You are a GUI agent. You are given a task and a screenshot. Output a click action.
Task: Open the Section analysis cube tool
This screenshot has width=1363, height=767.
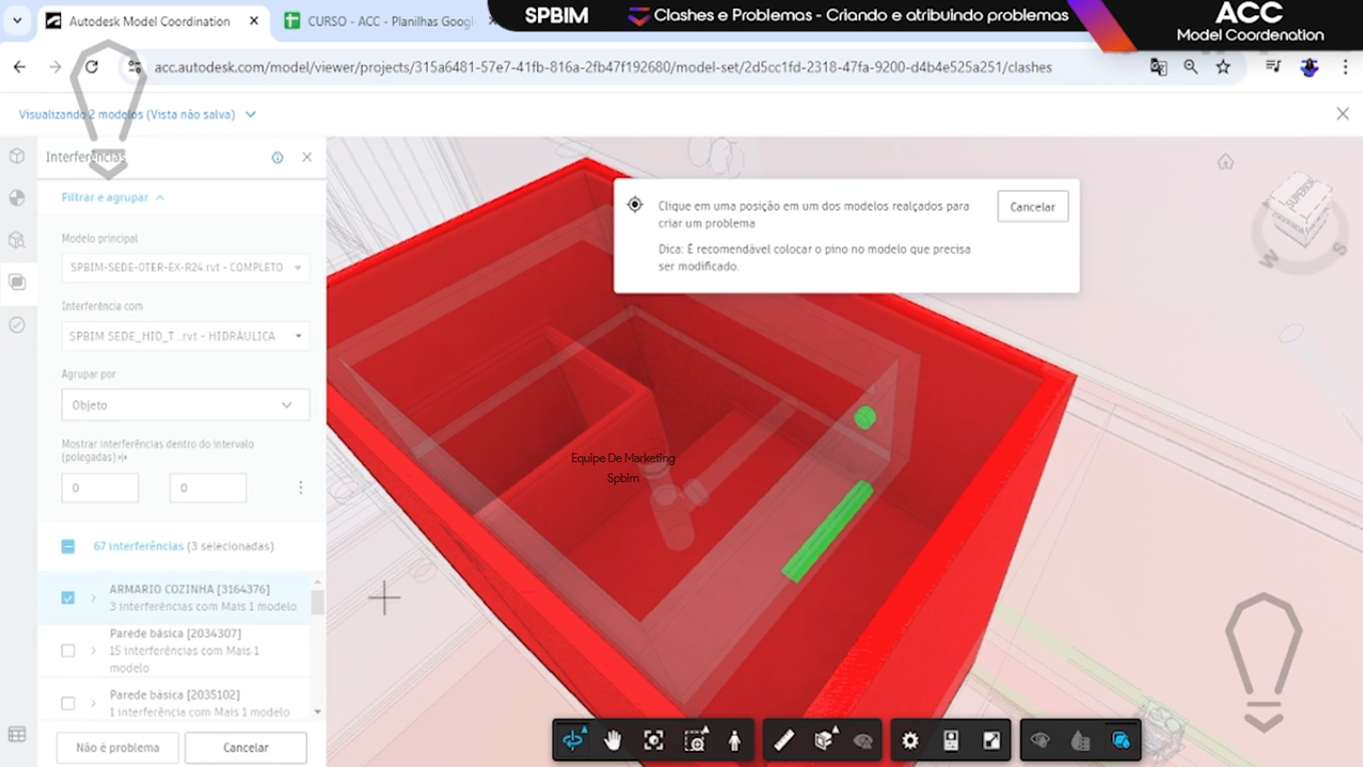point(825,740)
